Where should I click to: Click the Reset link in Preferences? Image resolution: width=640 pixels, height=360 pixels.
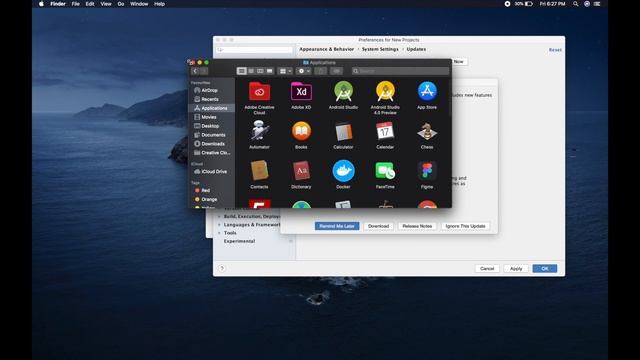click(x=555, y=50)
